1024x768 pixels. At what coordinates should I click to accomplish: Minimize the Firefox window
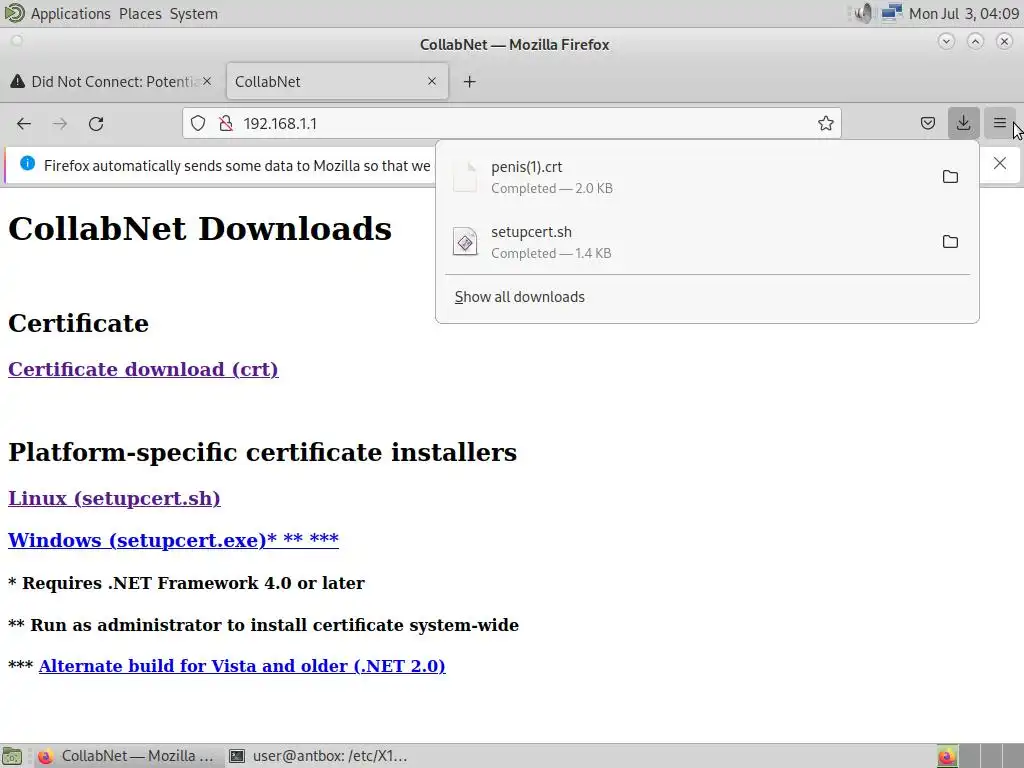(x=946, y=41)
